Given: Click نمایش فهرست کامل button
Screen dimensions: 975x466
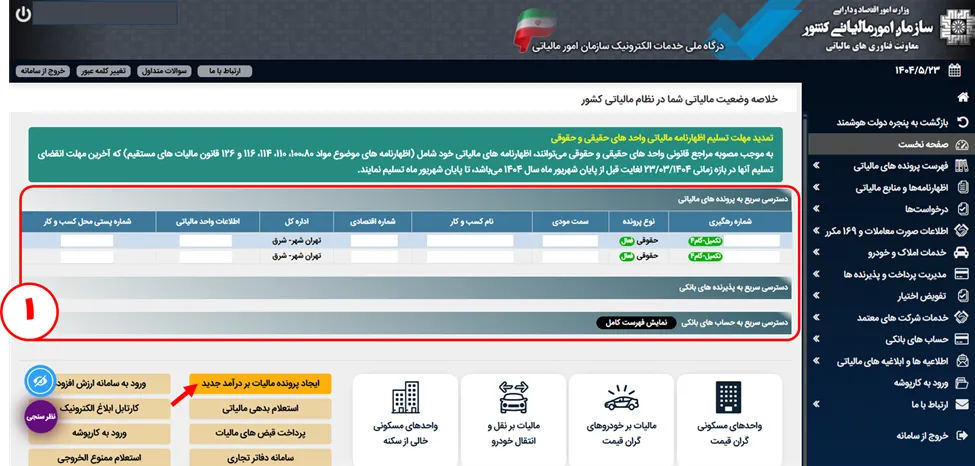Looking at the screenshot, I should point(634,323).
